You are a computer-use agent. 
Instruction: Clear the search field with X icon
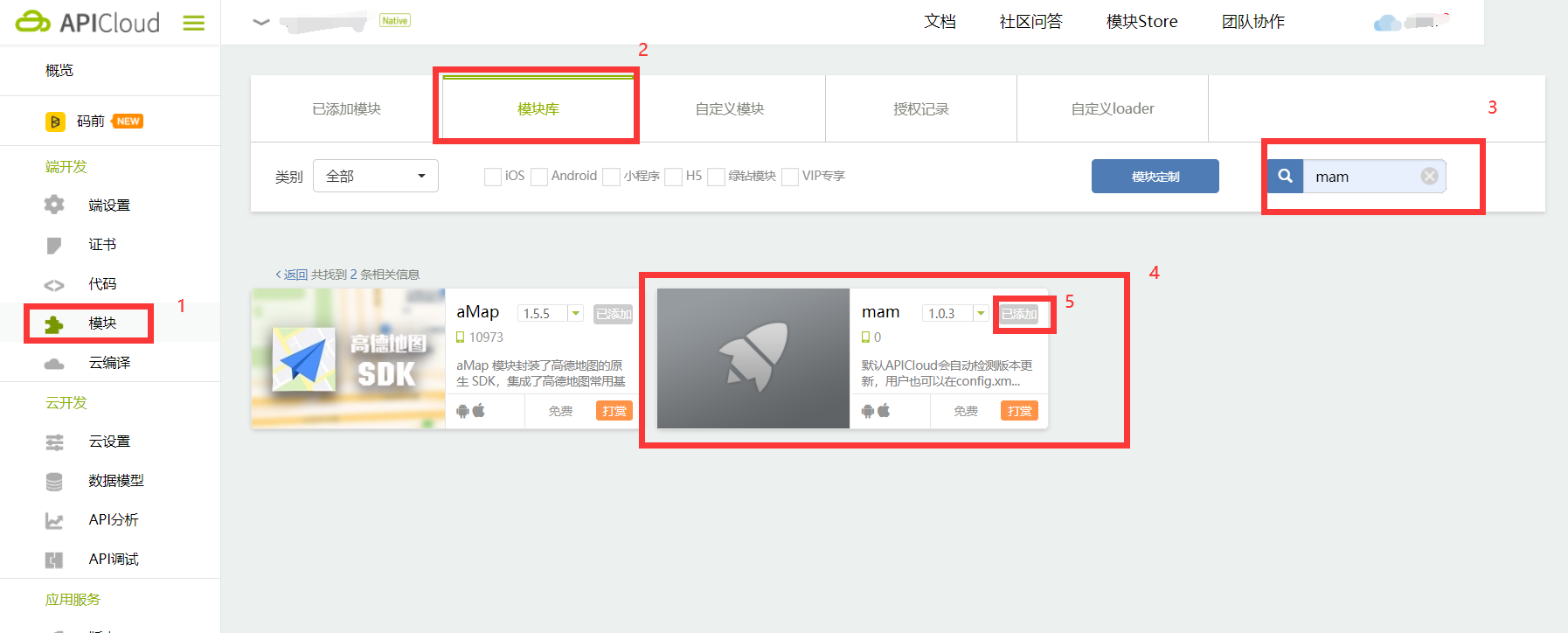point(1430,176)
